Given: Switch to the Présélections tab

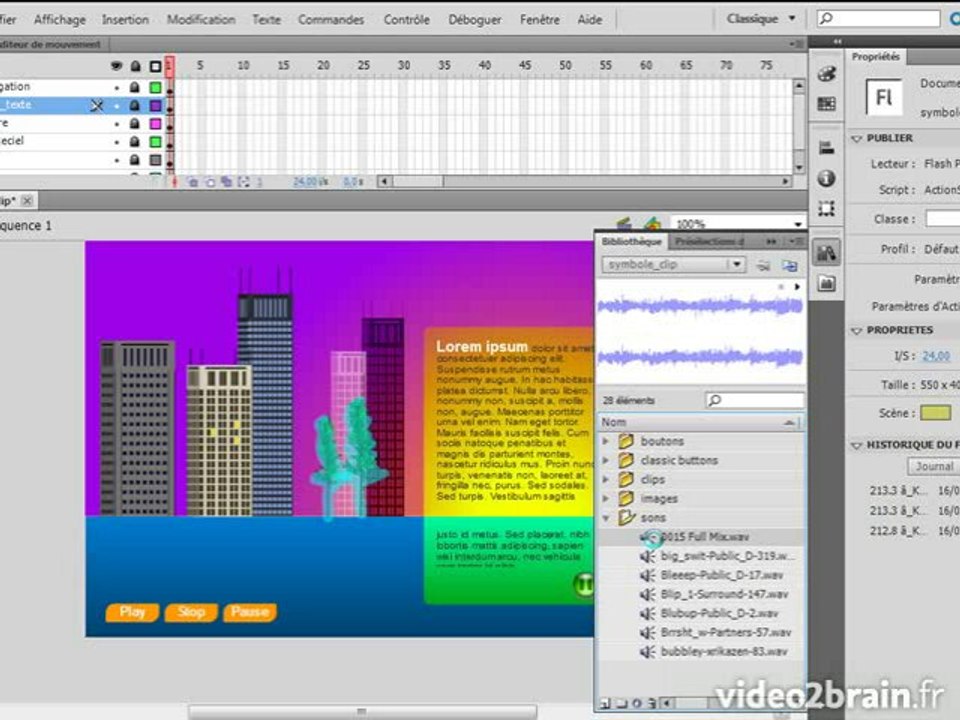Looking at the screenshot, I should (710, 242).
